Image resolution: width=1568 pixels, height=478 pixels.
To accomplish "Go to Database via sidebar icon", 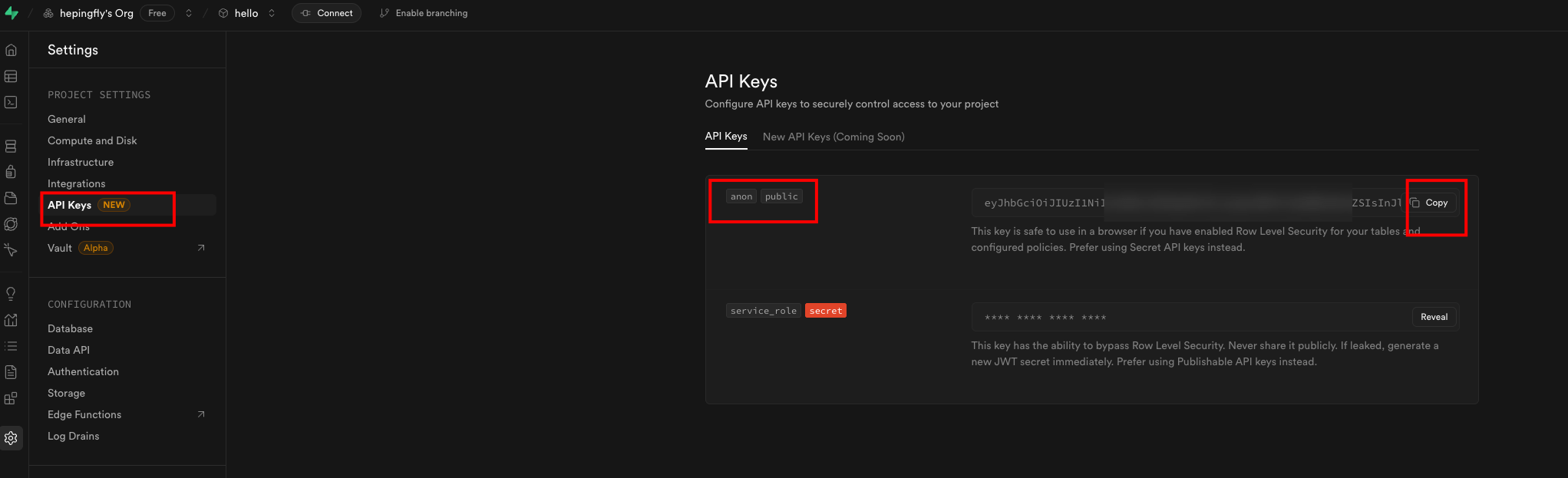I will click(11, 146).
